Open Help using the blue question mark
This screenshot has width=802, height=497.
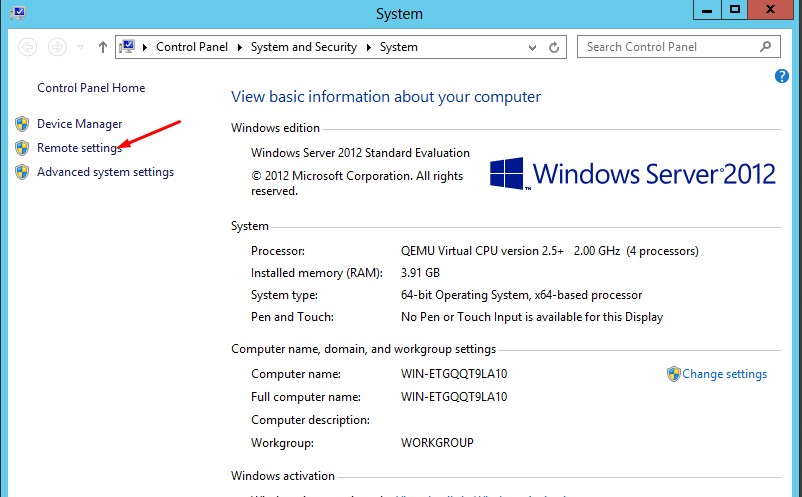coord(782,76)
